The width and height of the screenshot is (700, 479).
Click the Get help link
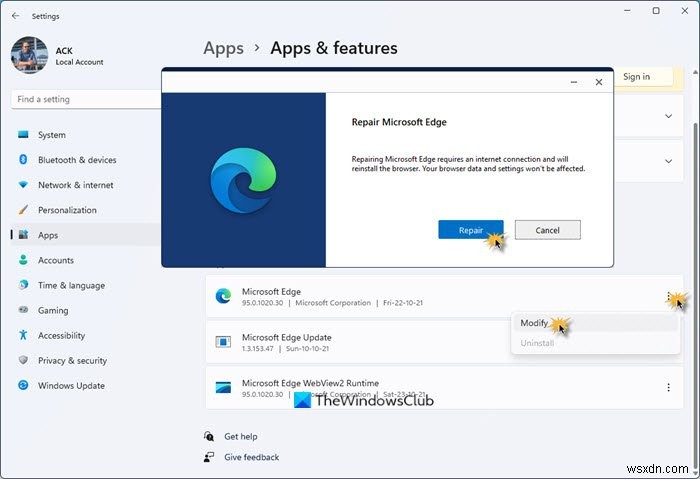tap(241, 437)
